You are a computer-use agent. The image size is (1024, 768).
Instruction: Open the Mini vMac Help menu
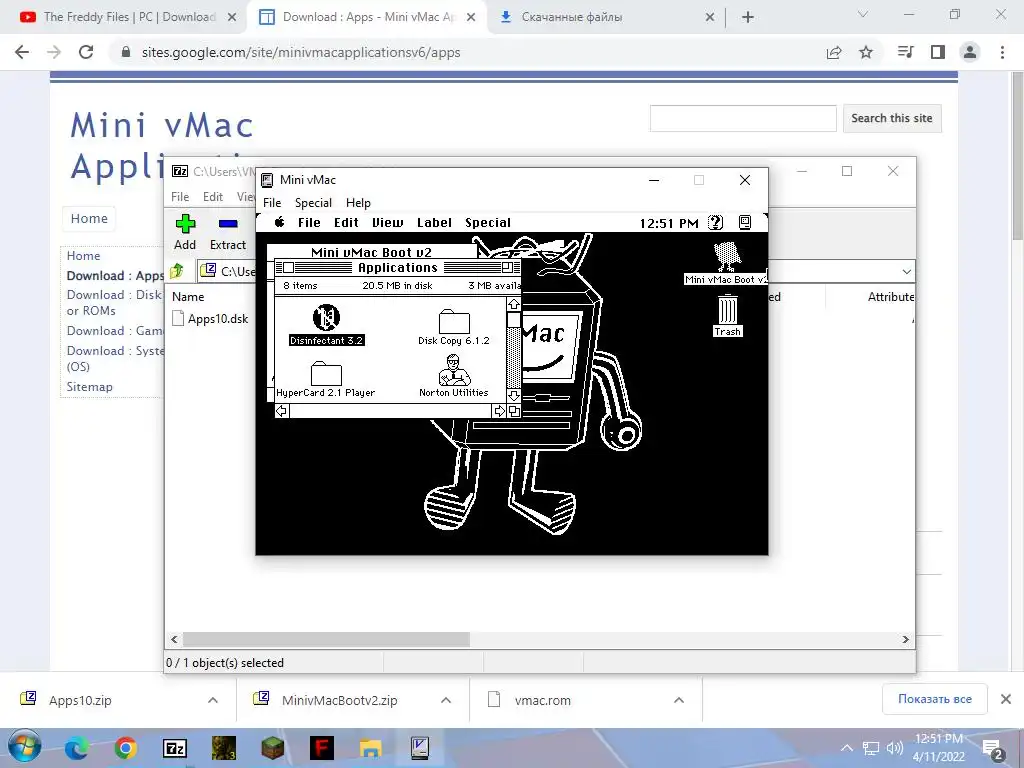coord(358,202)
